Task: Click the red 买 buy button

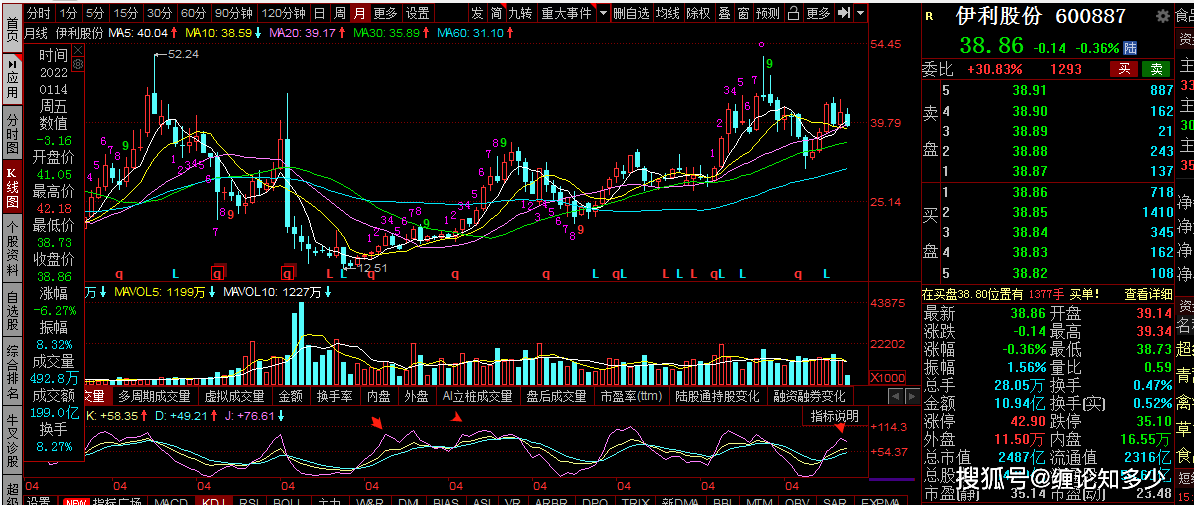Action: pos(1123,69)
